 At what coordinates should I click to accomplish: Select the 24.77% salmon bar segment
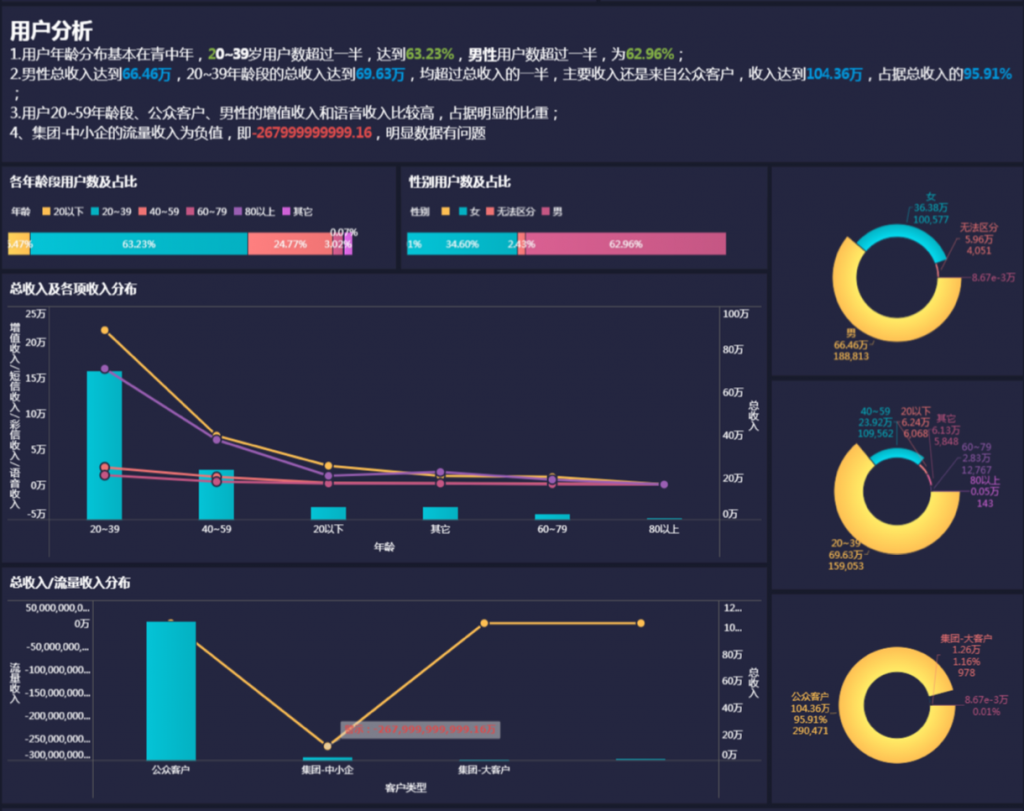(x=290, y=244)
